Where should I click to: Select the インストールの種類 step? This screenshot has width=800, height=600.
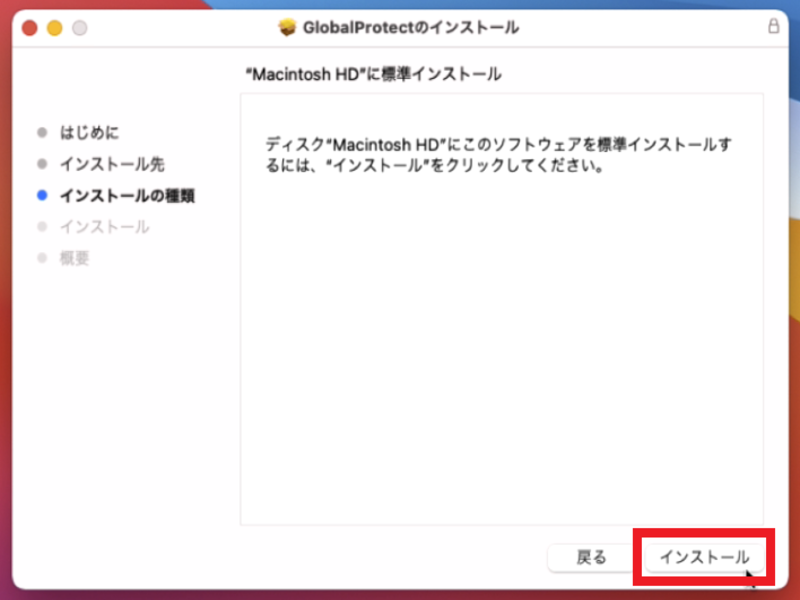tap(127, 196)
